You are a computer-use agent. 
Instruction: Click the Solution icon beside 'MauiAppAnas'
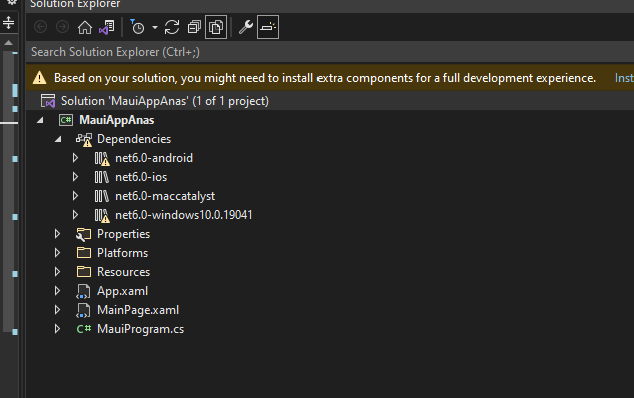coord(48,101)
